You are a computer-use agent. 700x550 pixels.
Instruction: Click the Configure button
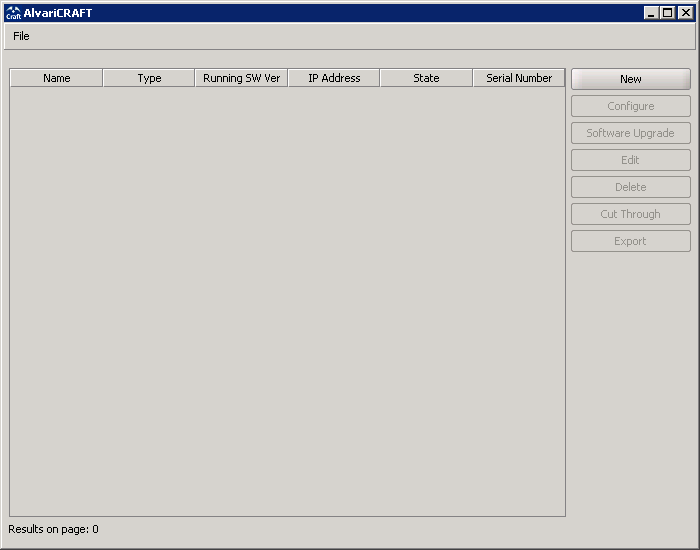[x=630, y=106]
